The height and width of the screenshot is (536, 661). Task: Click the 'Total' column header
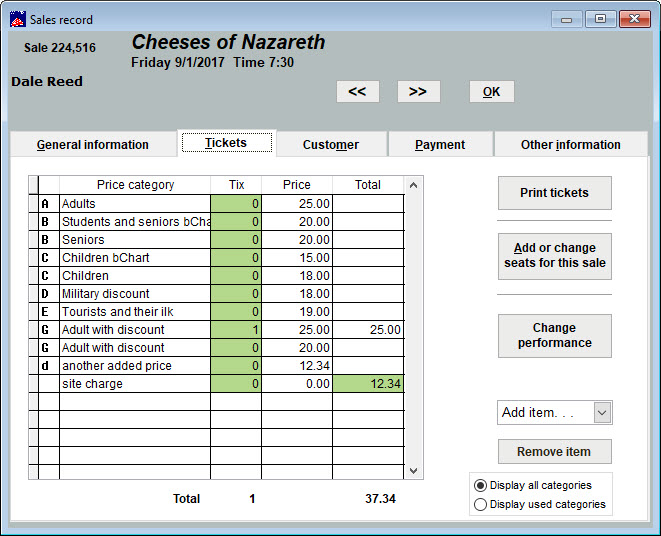pyautogui.click(x=368, y=185)
